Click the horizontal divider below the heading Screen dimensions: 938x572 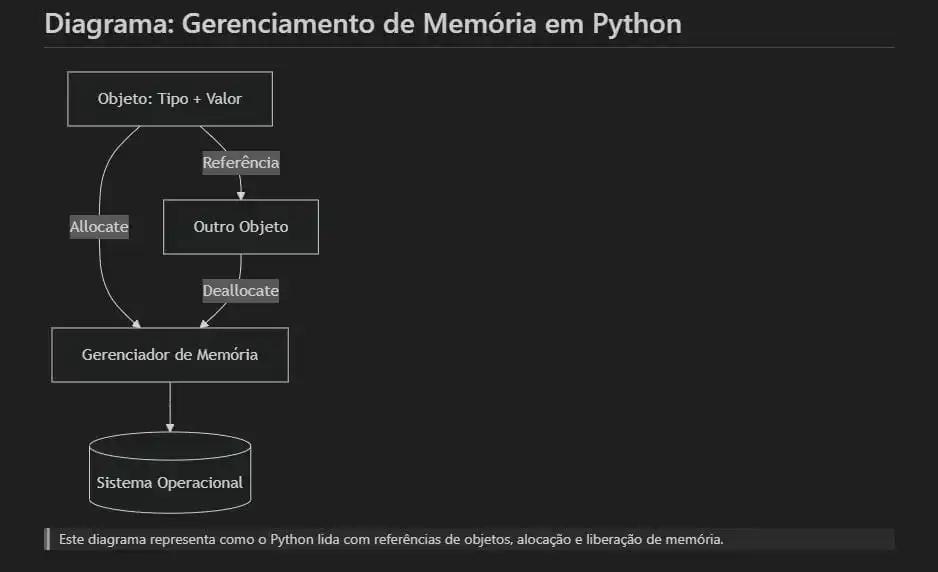pos(470,47)
